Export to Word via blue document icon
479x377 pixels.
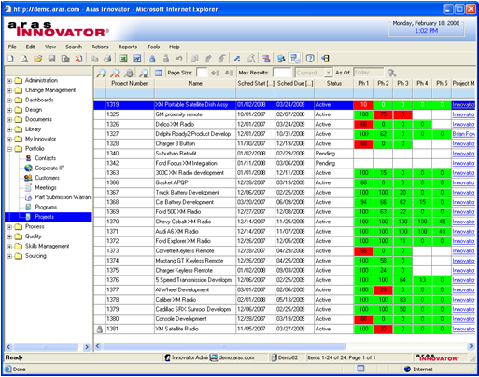tap(137, 59)
